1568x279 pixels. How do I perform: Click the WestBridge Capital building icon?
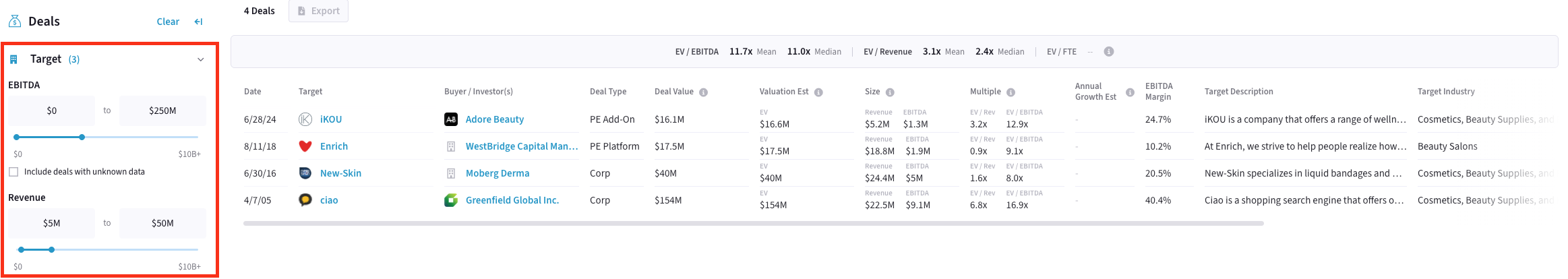pos(451,146)
